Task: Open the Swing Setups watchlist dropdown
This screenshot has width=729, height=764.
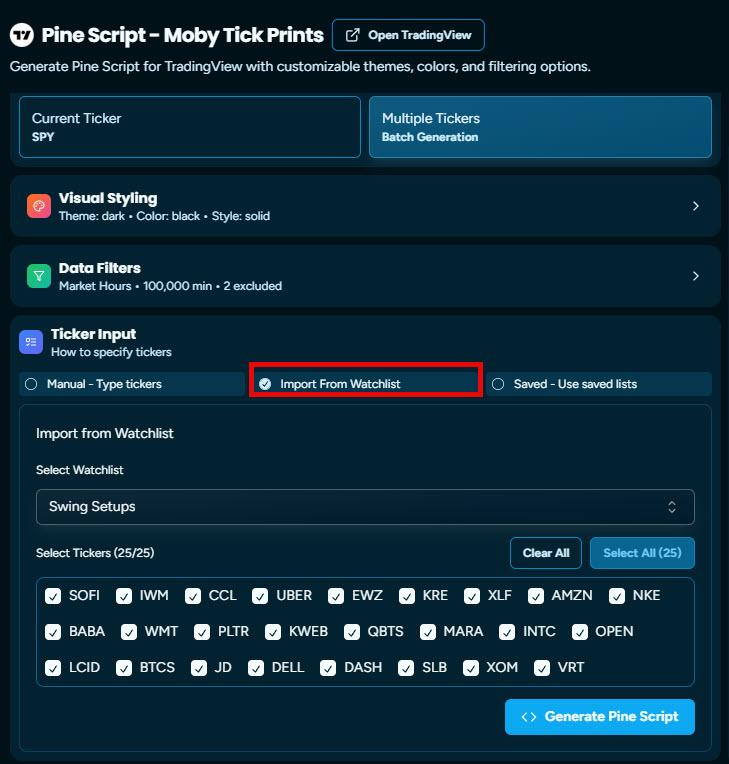Action: [365, 507]
